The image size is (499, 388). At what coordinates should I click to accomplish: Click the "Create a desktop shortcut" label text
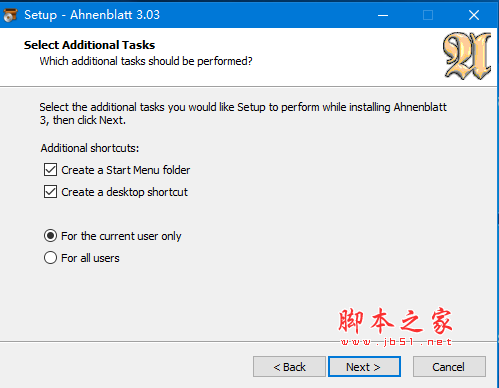tap(125, 192)
